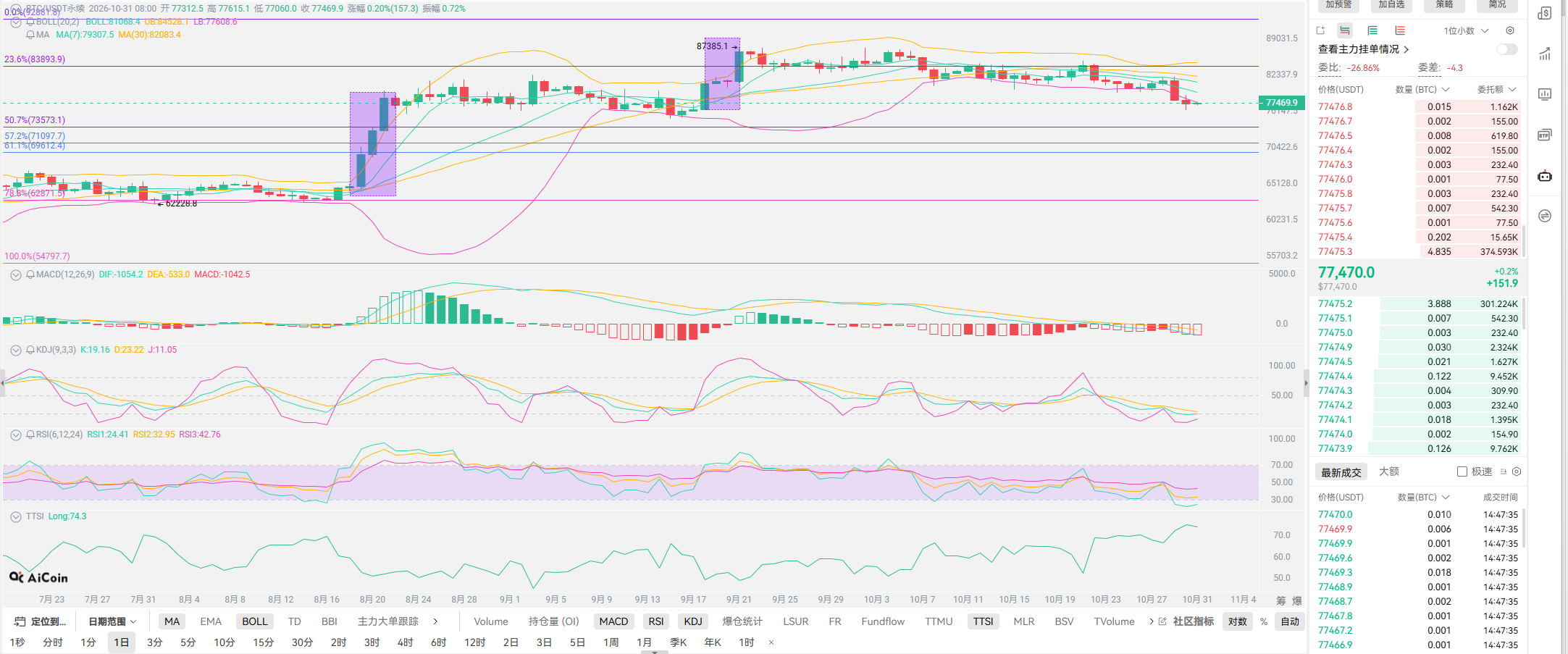
Task: Click the 加自选 add to watchlist button
Action: click(1391, 4)
